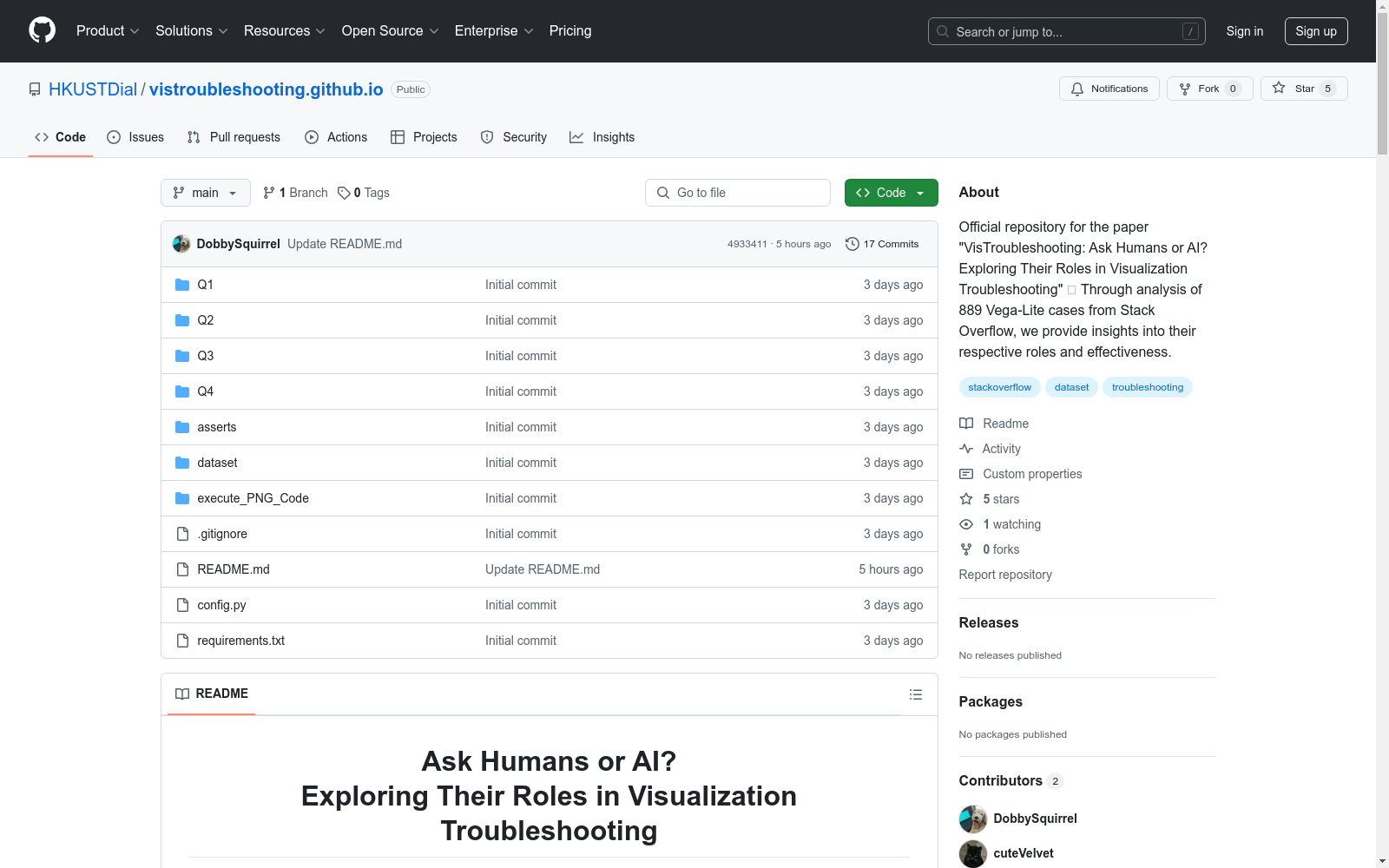Click Sign in
The height and width of the screenshot is (868, 1389).
[x=1245, y=31]
